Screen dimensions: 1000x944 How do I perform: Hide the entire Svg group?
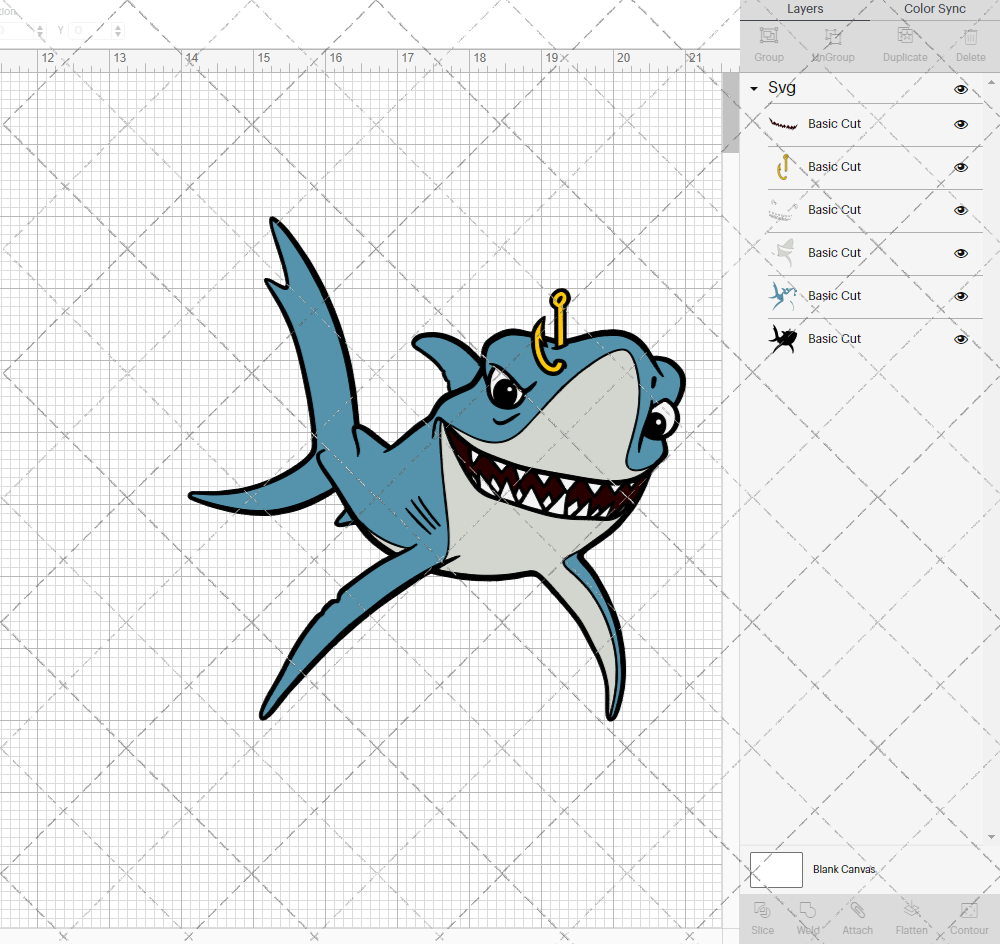(x=960, y=89)
